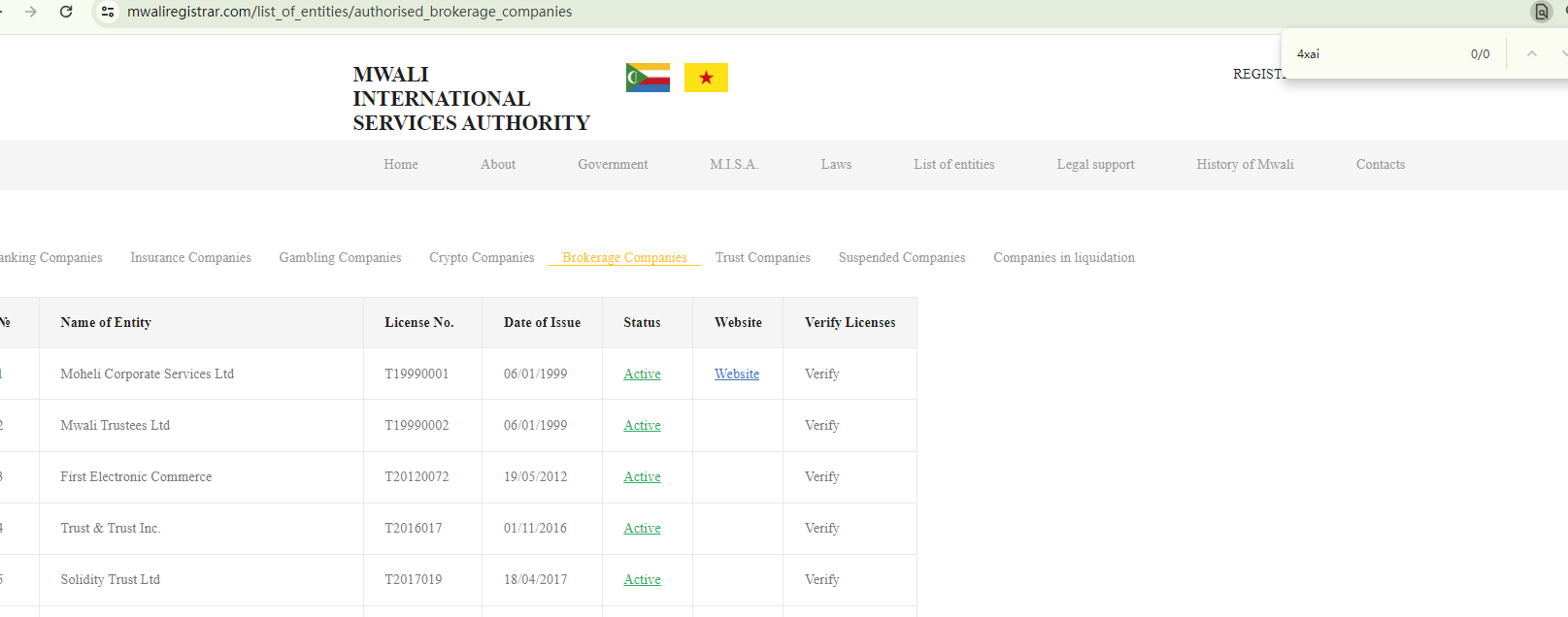This screenshot has height=617, width=1568.
Task: Select Trust & Trust Inc. name
Action: [111, 529]
